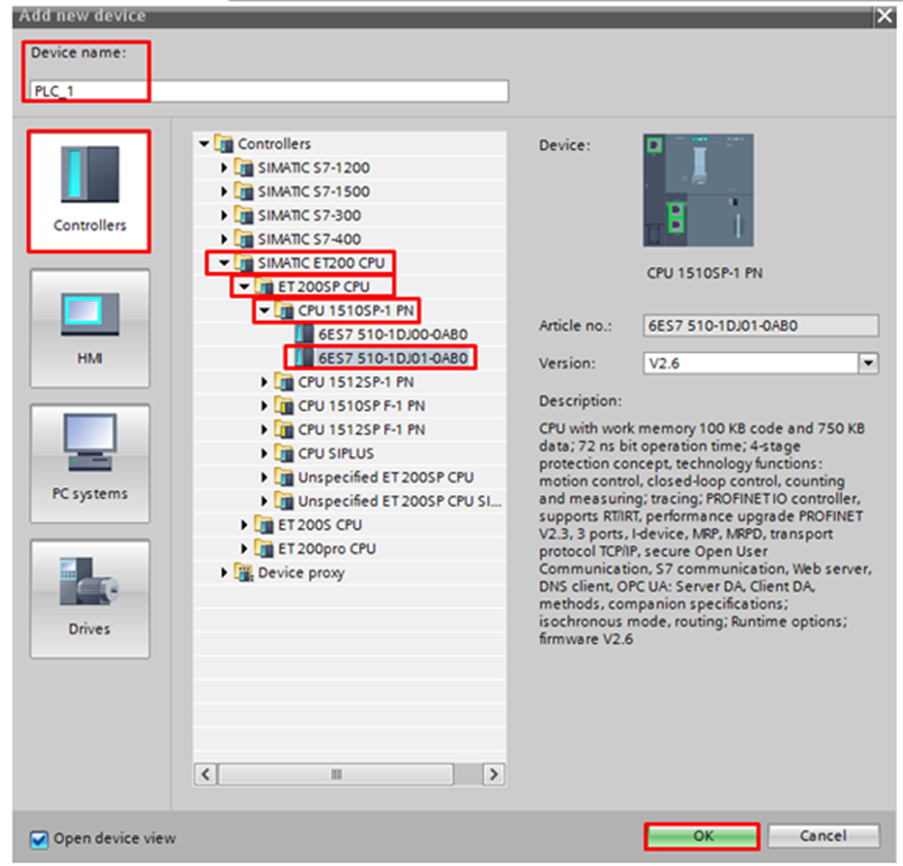The height and width of the screenshot is (866, 903).
Task: Collapse the SIMATIC ET200 CPU node
Action: 225,263
